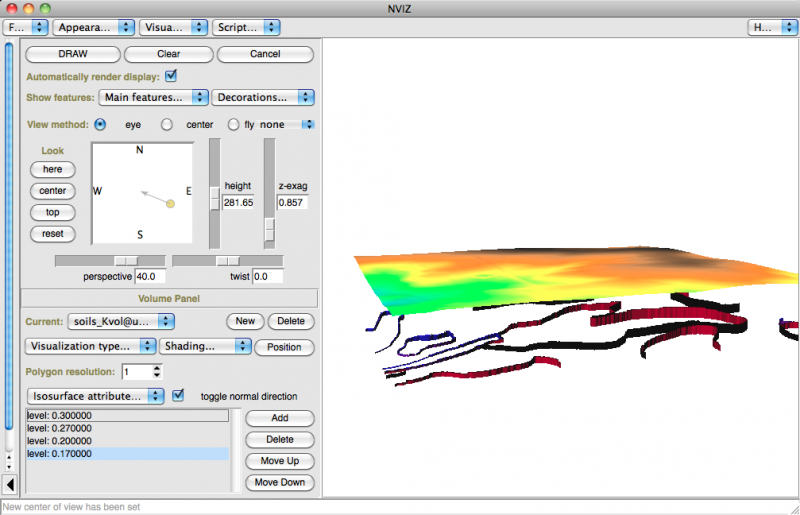This screenshot has height=515, width=800.
Task: Select the "center" view method radio button
Action: tap(167, 125)
